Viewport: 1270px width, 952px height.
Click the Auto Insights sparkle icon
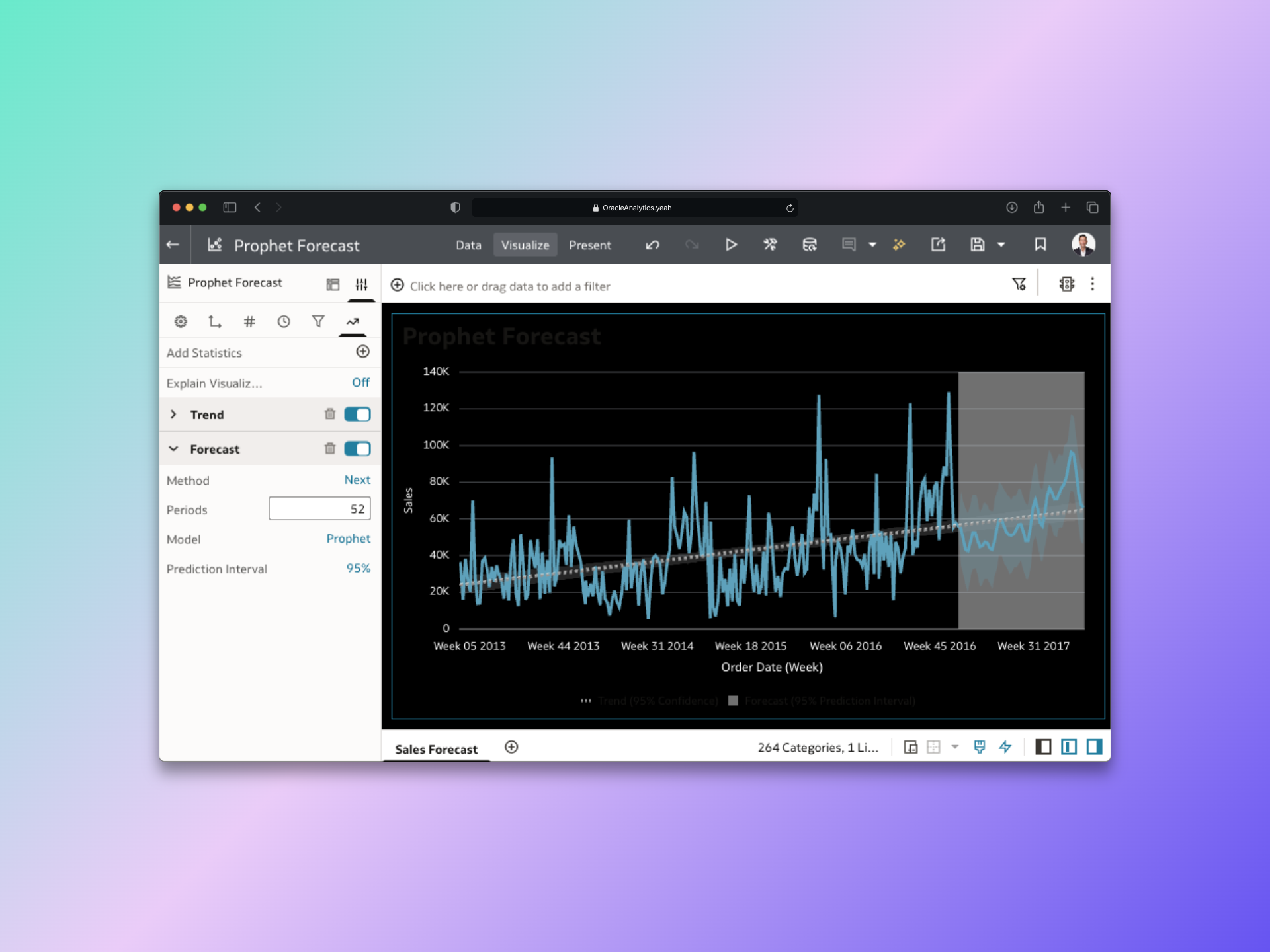coord(899,245)
